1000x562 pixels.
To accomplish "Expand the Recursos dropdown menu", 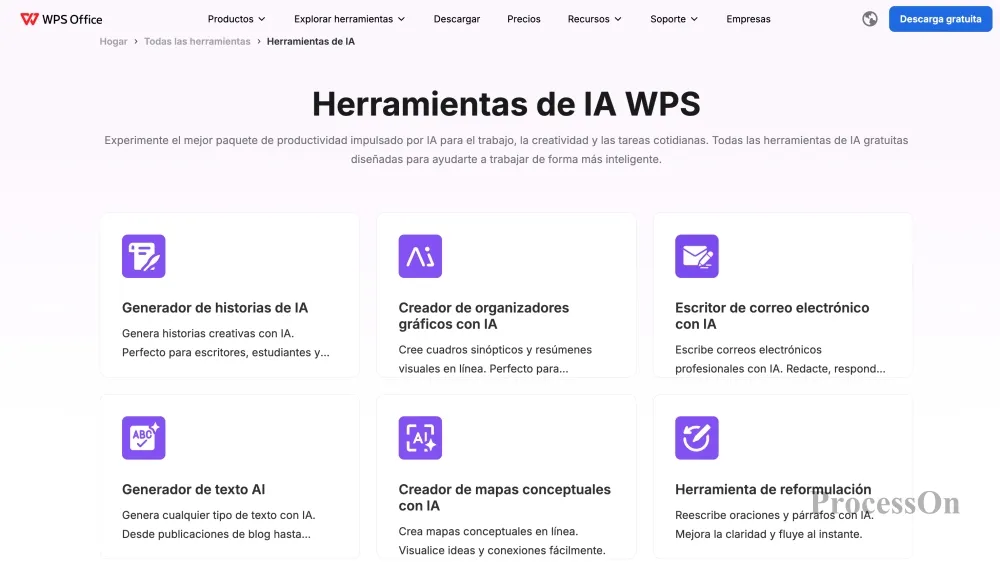I will coord(594,19).
